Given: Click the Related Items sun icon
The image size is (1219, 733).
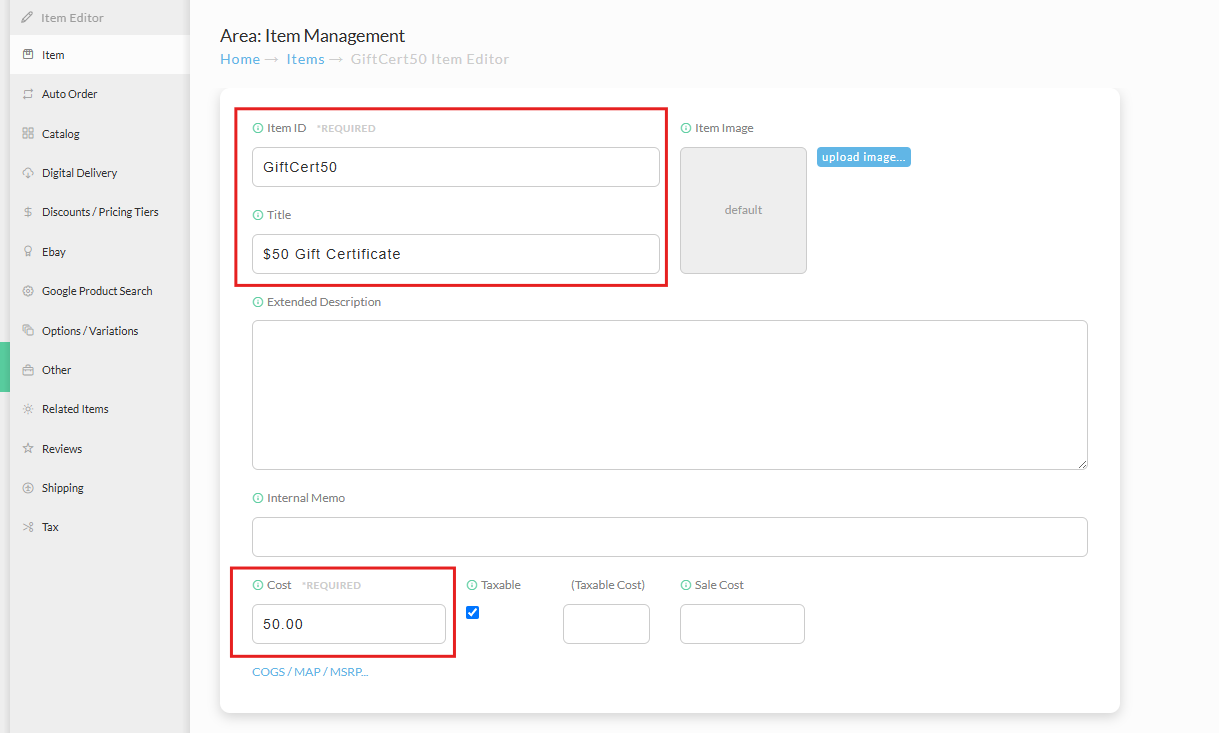Looking at the screenshot, I should point(28,409).
